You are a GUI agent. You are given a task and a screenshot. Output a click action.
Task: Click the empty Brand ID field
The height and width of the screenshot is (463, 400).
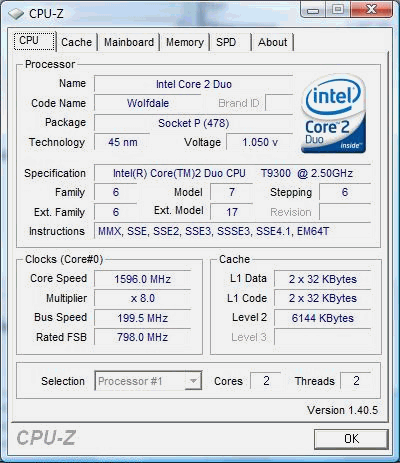coord(279,103)
